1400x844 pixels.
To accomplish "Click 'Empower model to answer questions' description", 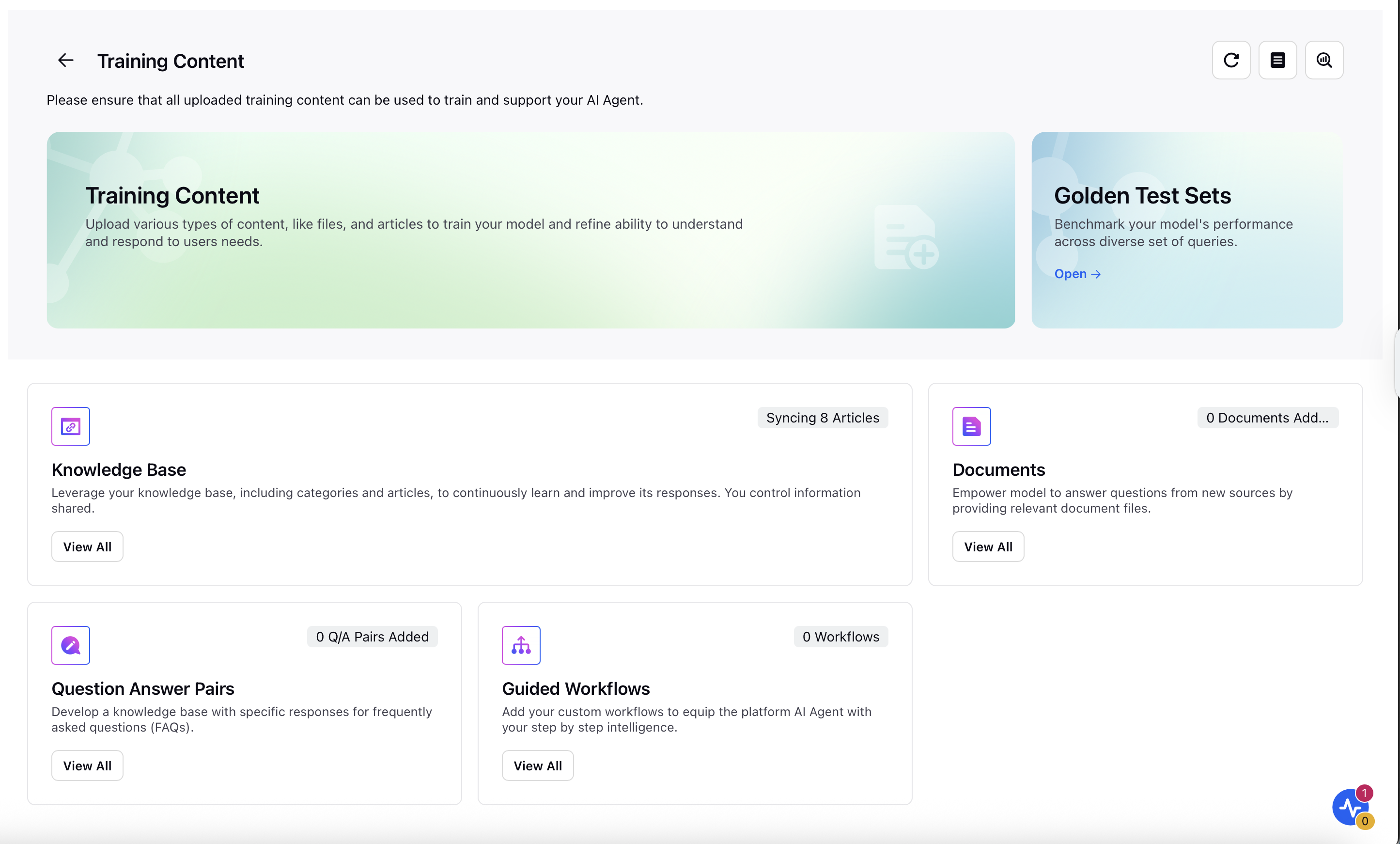I will click(x=1122, y=500).
